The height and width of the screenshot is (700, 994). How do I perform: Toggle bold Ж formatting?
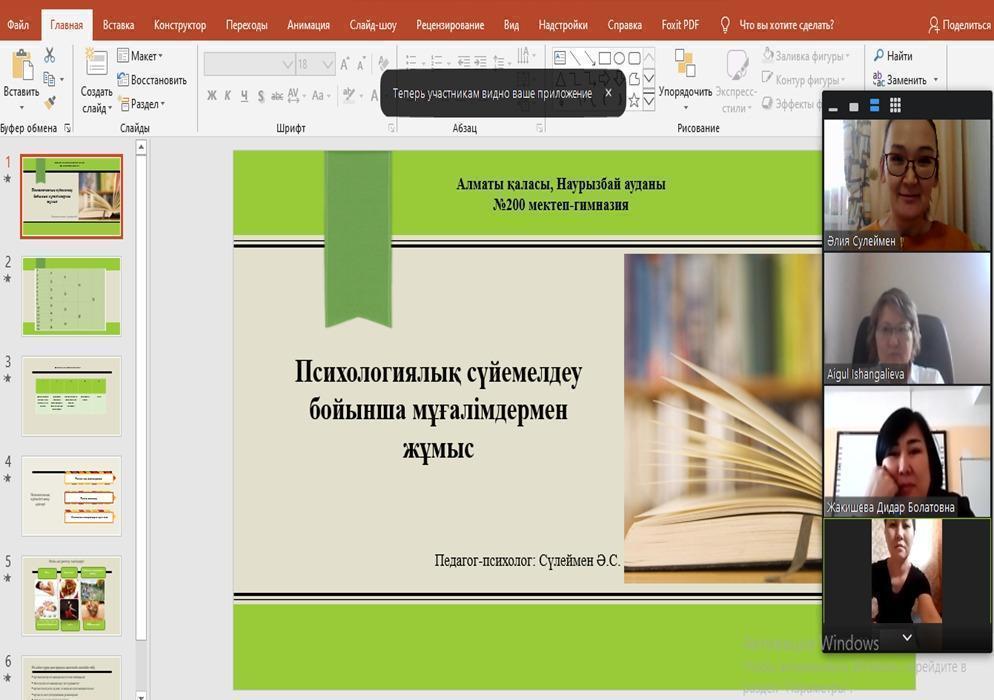click(x=212, y=96)
